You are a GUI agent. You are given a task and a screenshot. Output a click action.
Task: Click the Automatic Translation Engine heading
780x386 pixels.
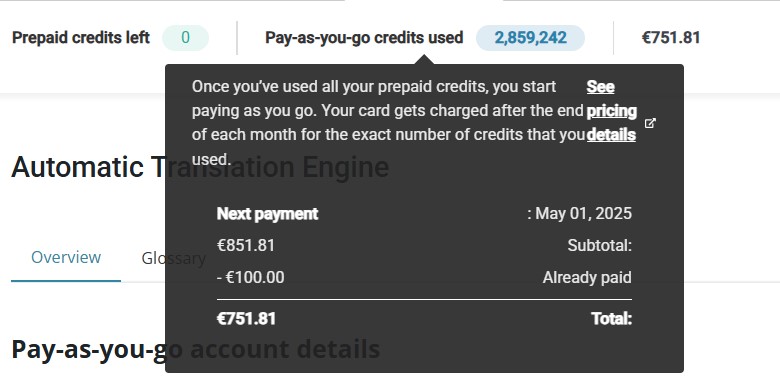(x=200, y=167)
